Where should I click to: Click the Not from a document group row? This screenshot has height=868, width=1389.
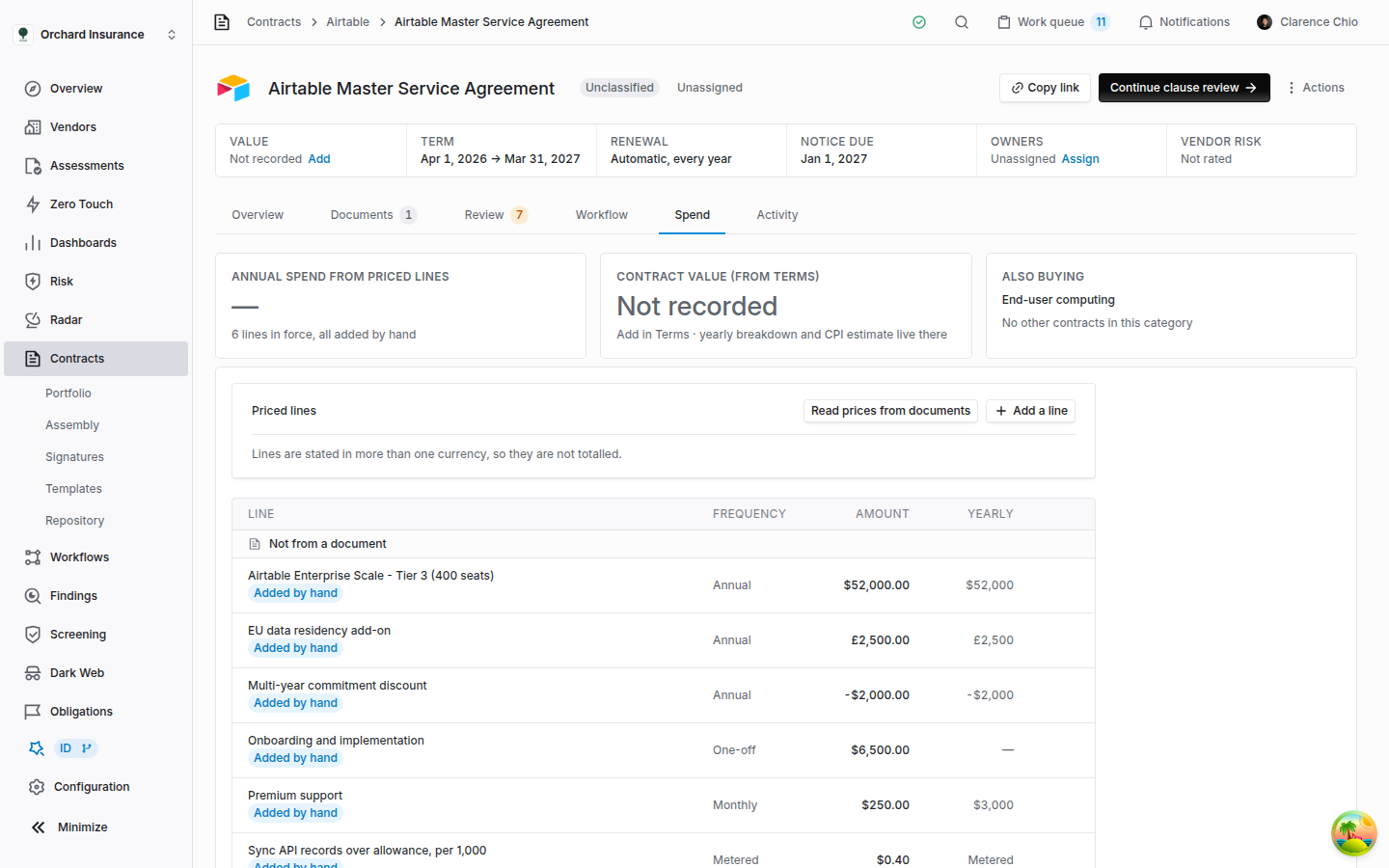(664, 544)
